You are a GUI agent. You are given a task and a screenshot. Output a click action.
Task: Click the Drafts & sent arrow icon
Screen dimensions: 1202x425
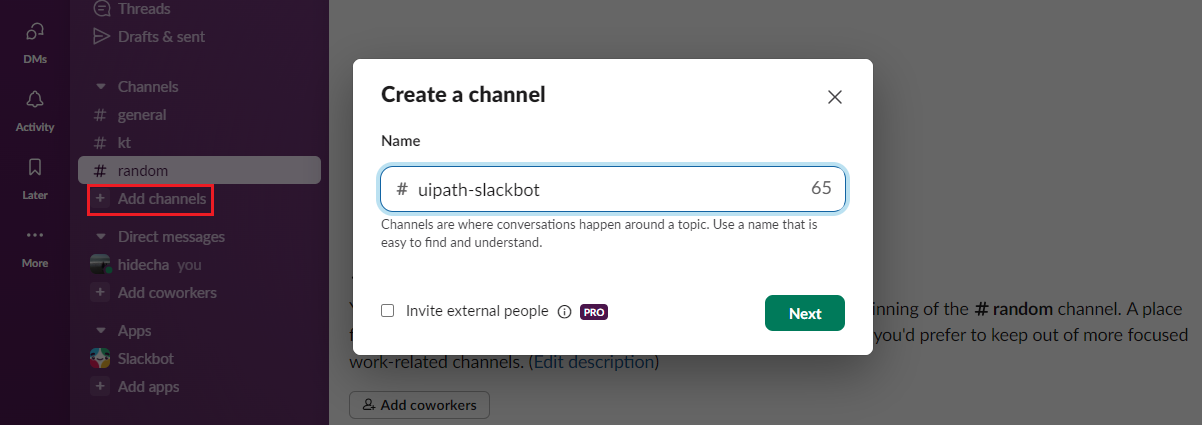pyautogui.click(x=100, y=36)
